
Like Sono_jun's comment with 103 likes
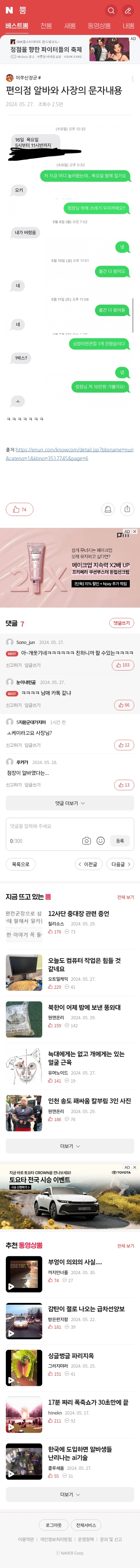[123, 665]
